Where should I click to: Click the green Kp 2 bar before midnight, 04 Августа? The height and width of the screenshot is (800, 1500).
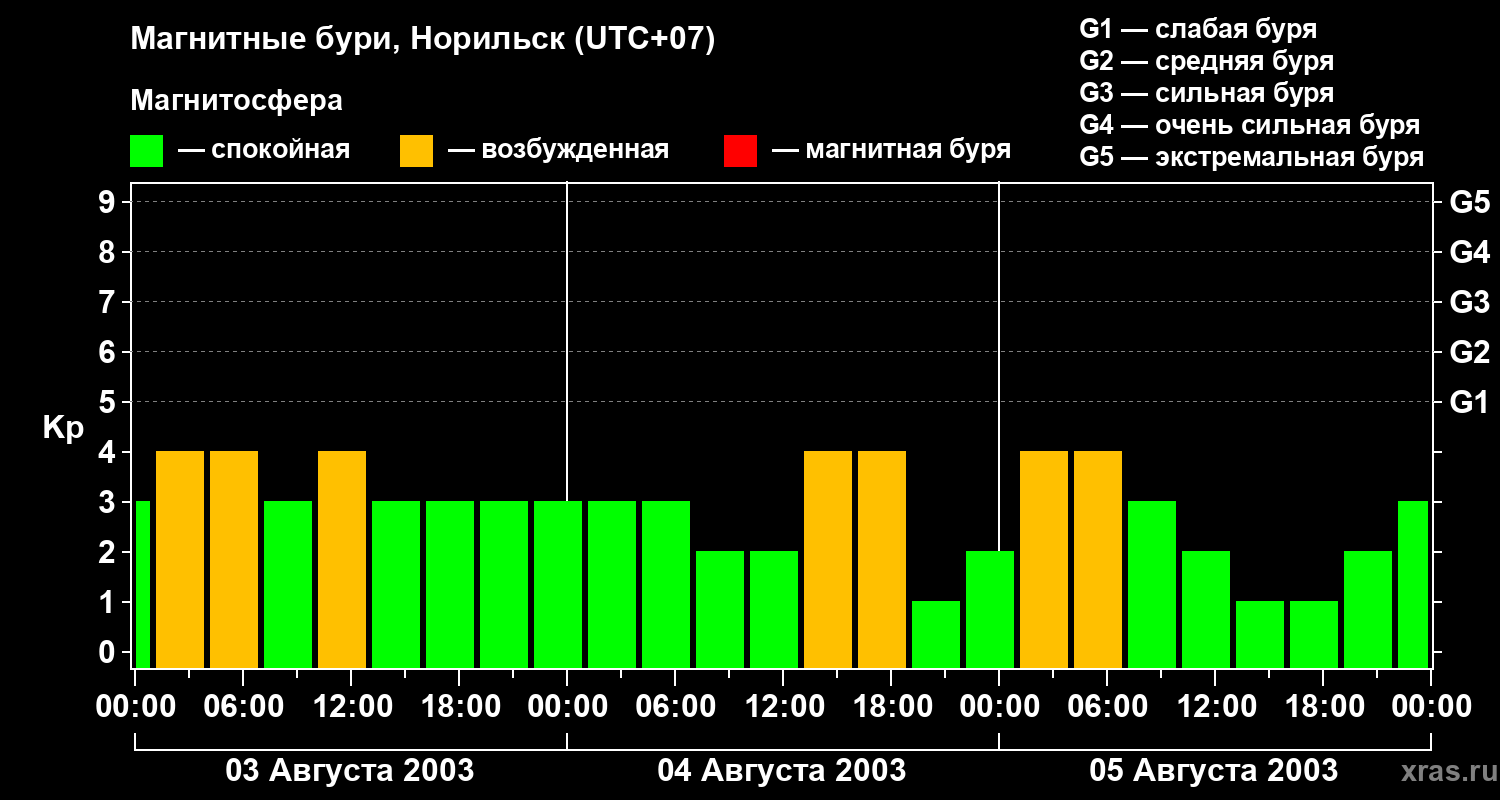point(990,609)
